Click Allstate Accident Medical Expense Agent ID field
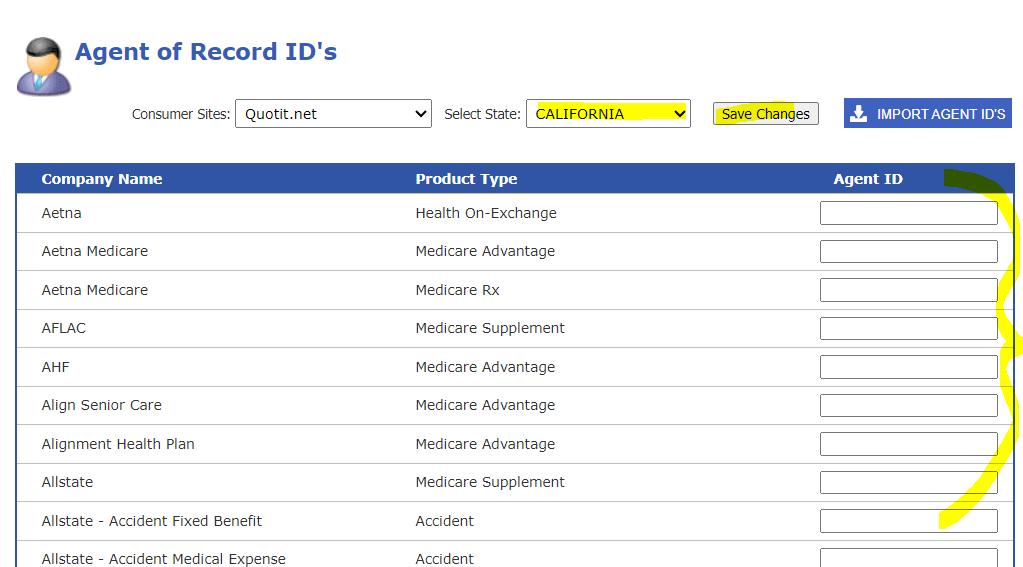 click(x=908, y=557)
